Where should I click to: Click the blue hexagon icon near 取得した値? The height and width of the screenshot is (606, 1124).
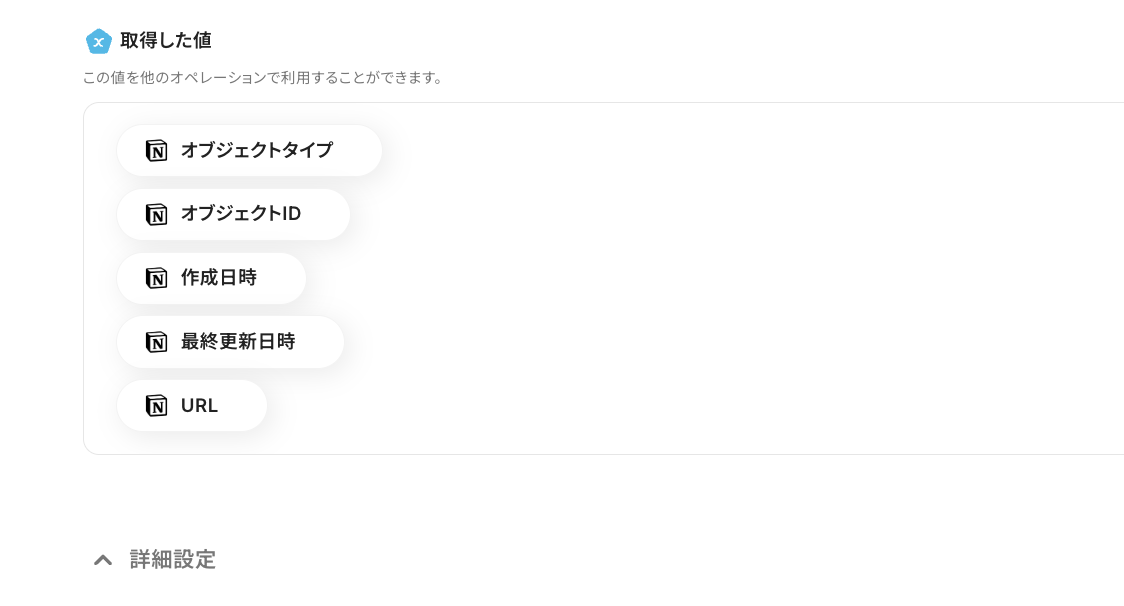pos(99,41)
